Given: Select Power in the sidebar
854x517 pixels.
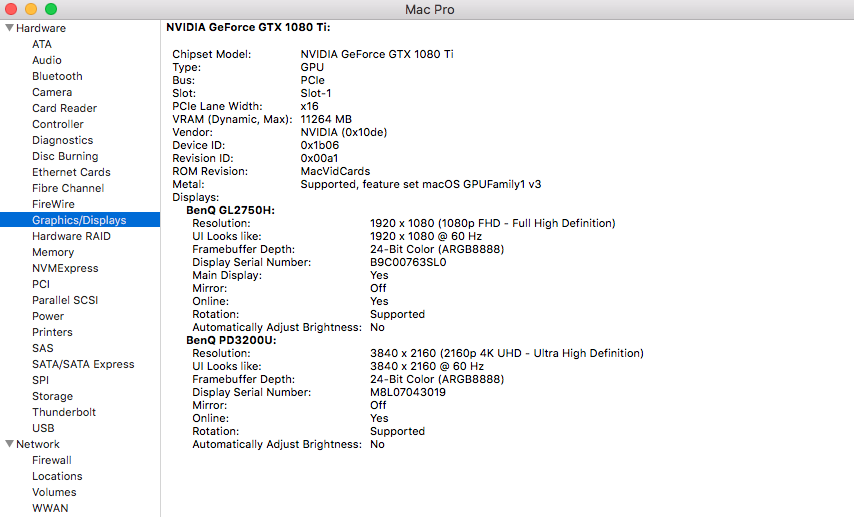Looking at the screenshot, I should pos(48,316).
